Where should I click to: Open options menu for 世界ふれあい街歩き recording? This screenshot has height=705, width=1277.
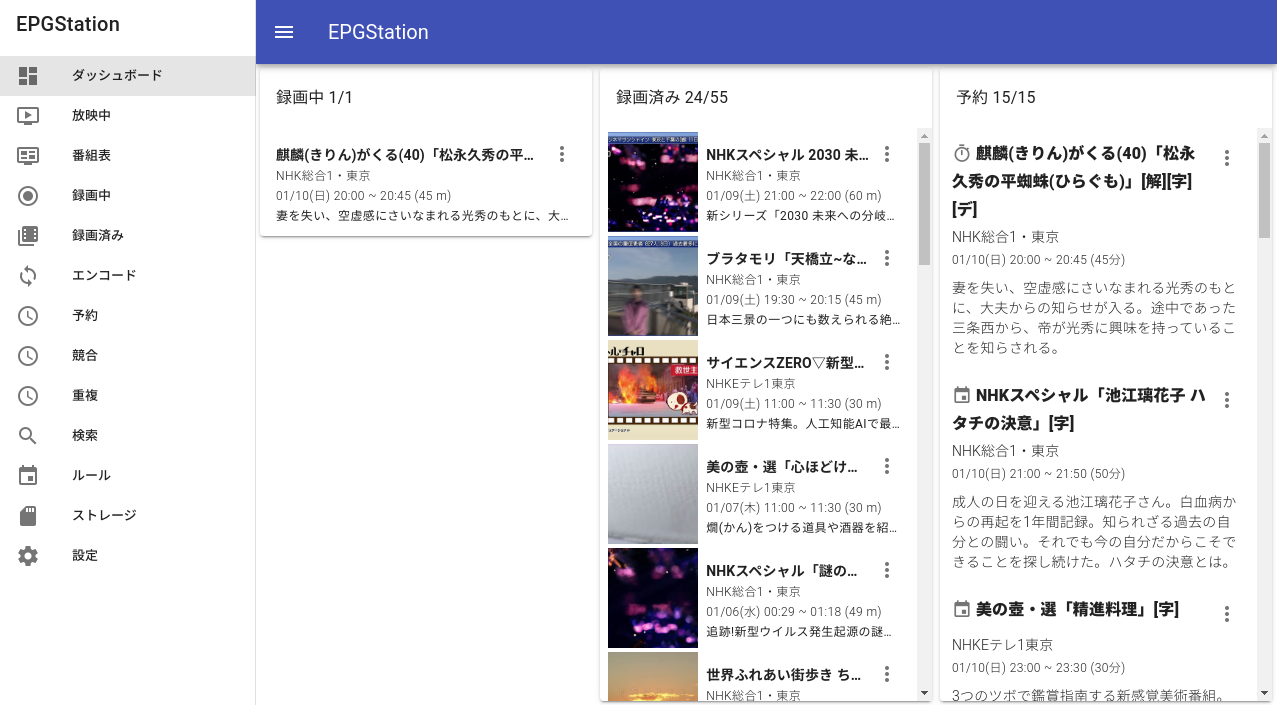point(886,674)
